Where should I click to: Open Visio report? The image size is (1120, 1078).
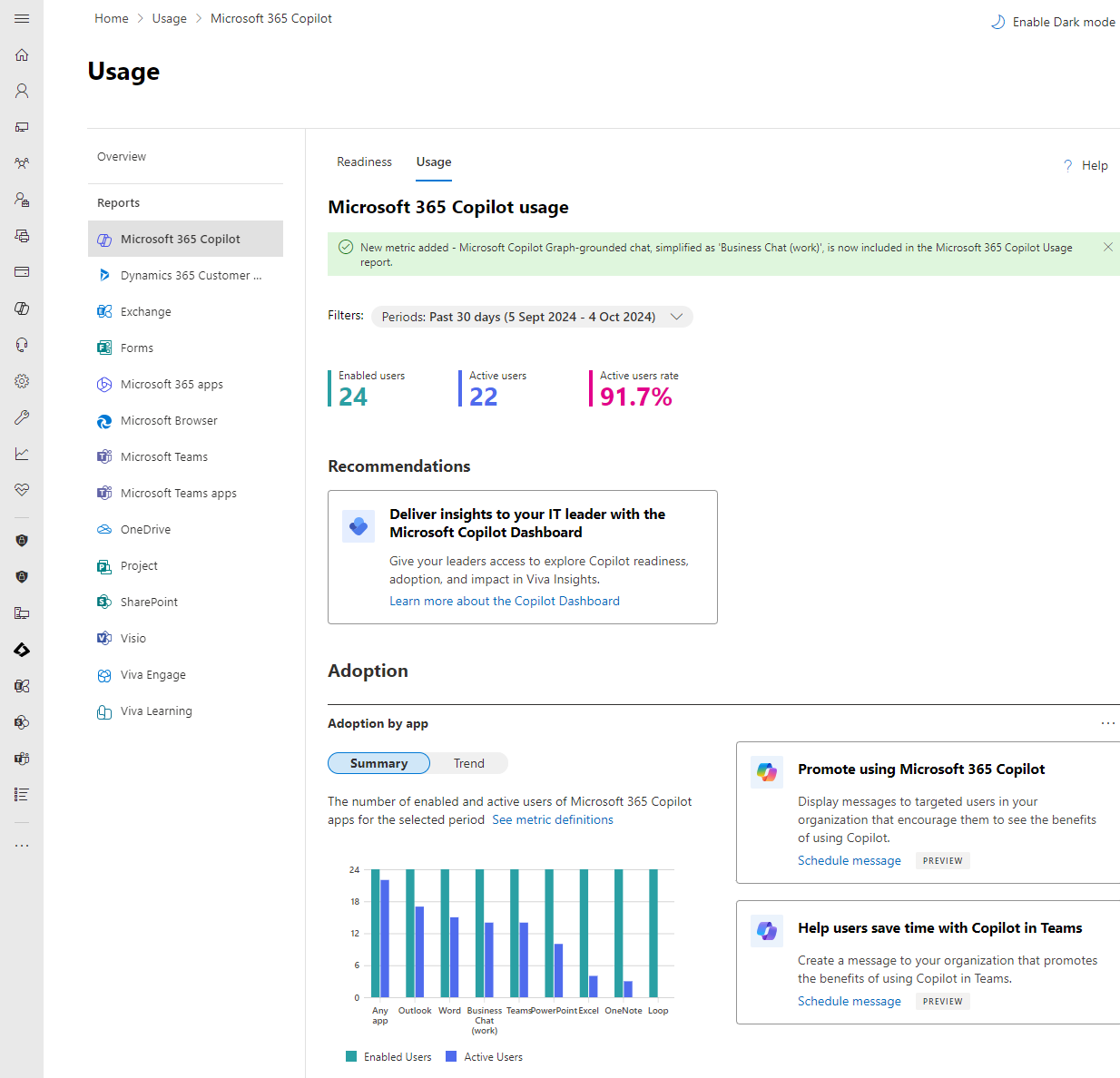pos(185,638)
